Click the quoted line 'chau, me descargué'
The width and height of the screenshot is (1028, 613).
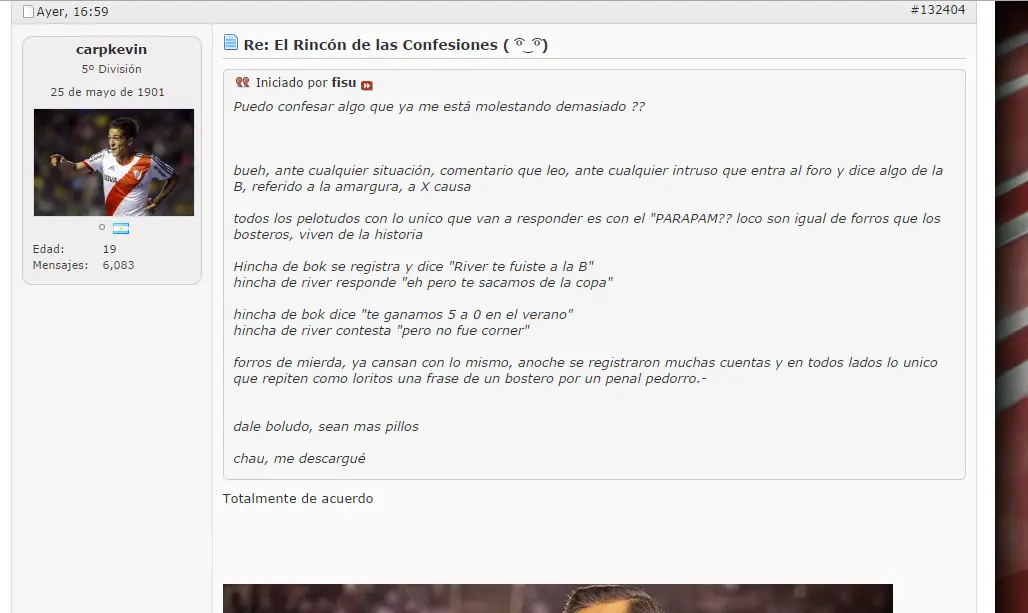(300, 458)
